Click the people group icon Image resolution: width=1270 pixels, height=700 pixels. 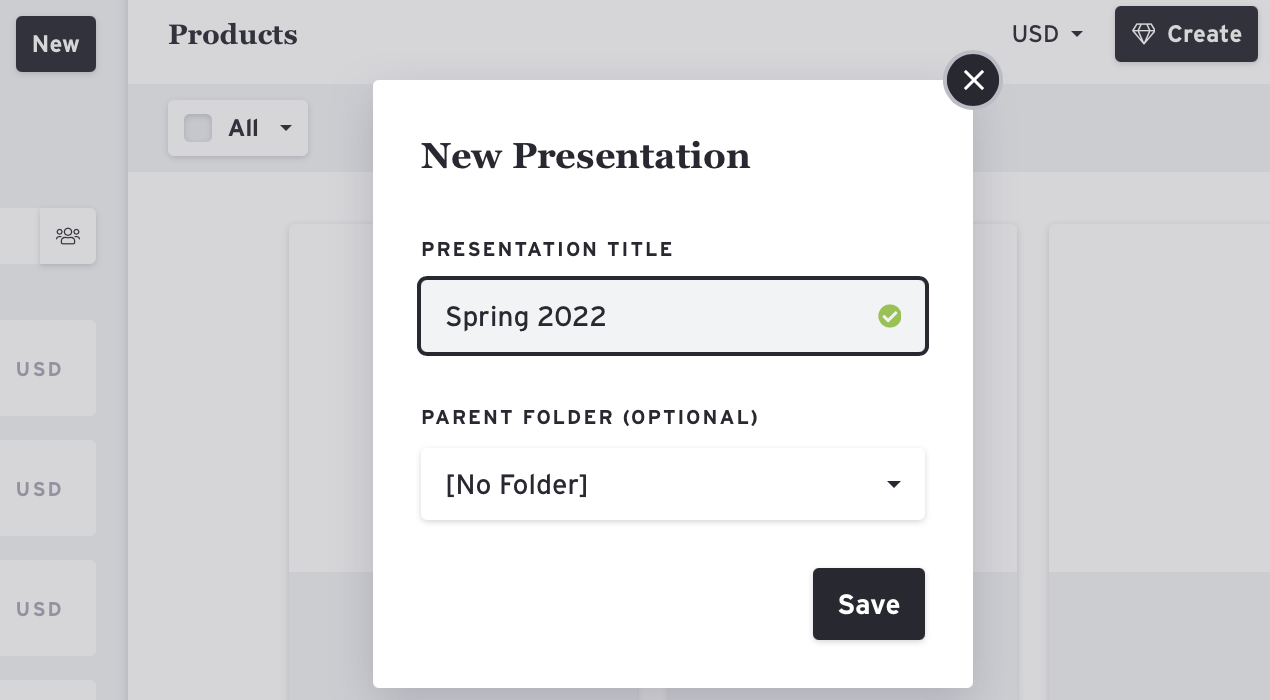tap(68, 236)
